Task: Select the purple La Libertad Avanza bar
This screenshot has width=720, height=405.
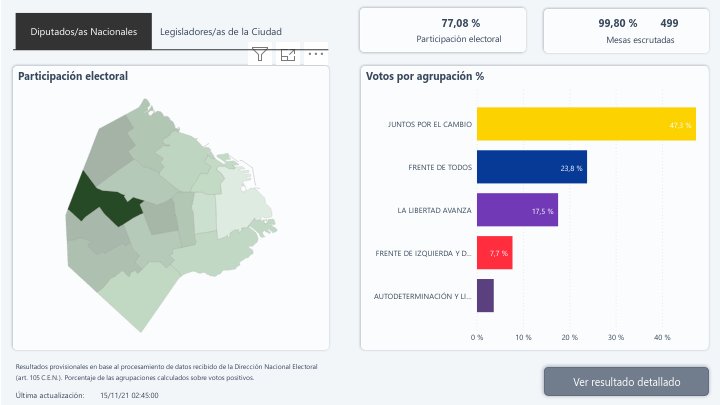Action: [517, 210]
